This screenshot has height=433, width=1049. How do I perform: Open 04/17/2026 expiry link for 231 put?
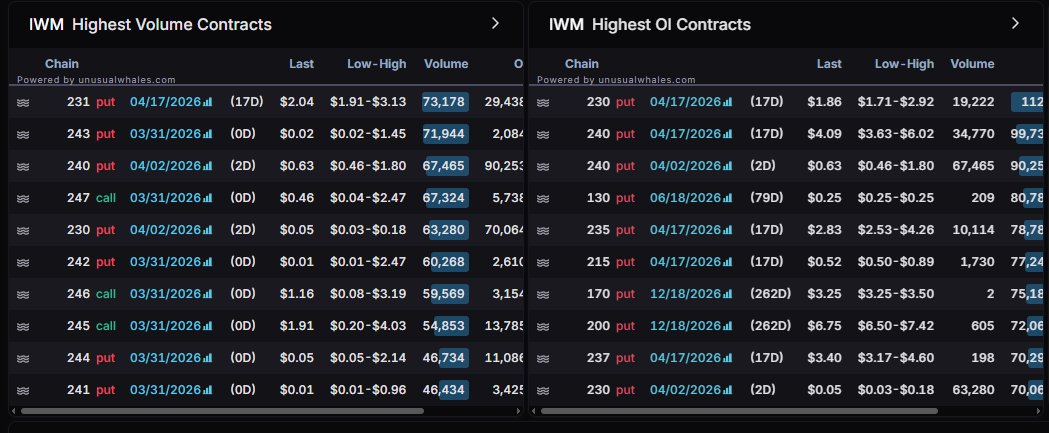[166, 102]
